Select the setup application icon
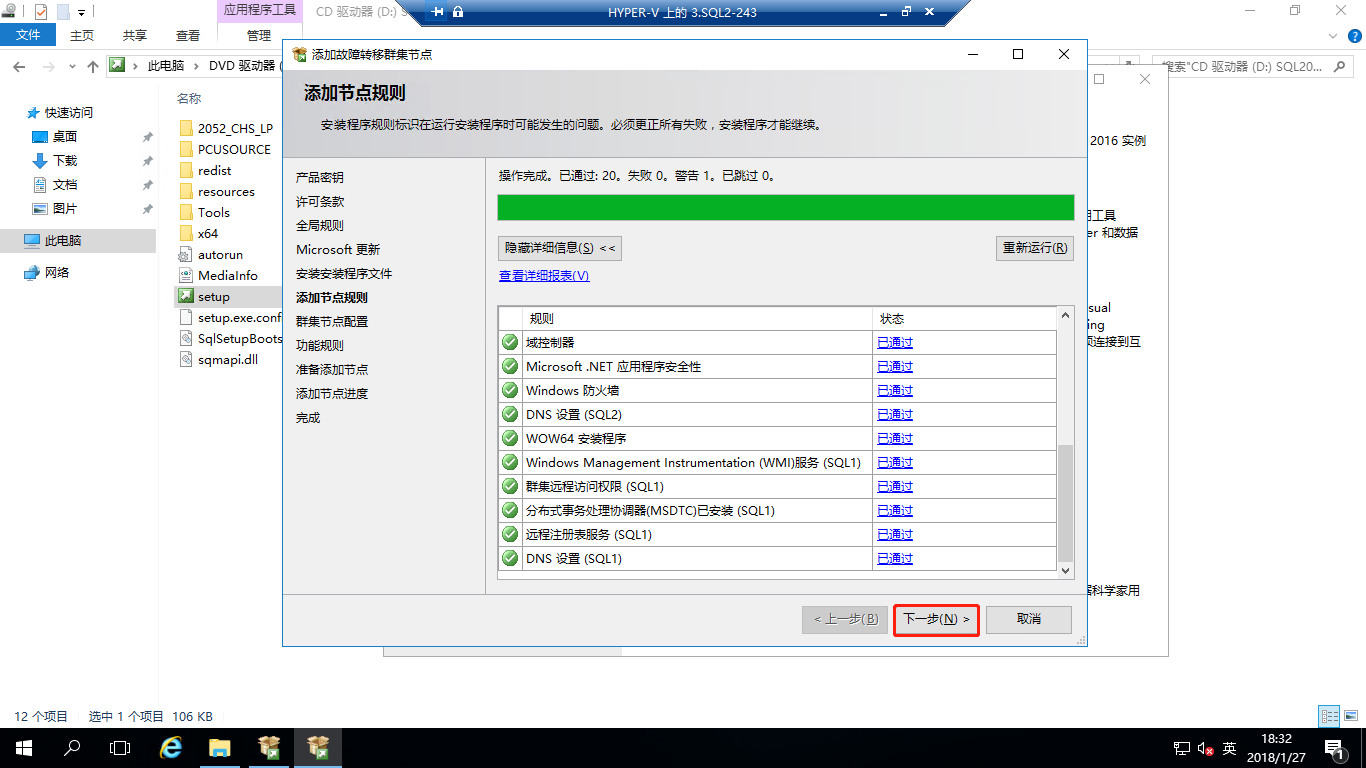The width and height of the screenshot is (1366, 768). (186, 296)
